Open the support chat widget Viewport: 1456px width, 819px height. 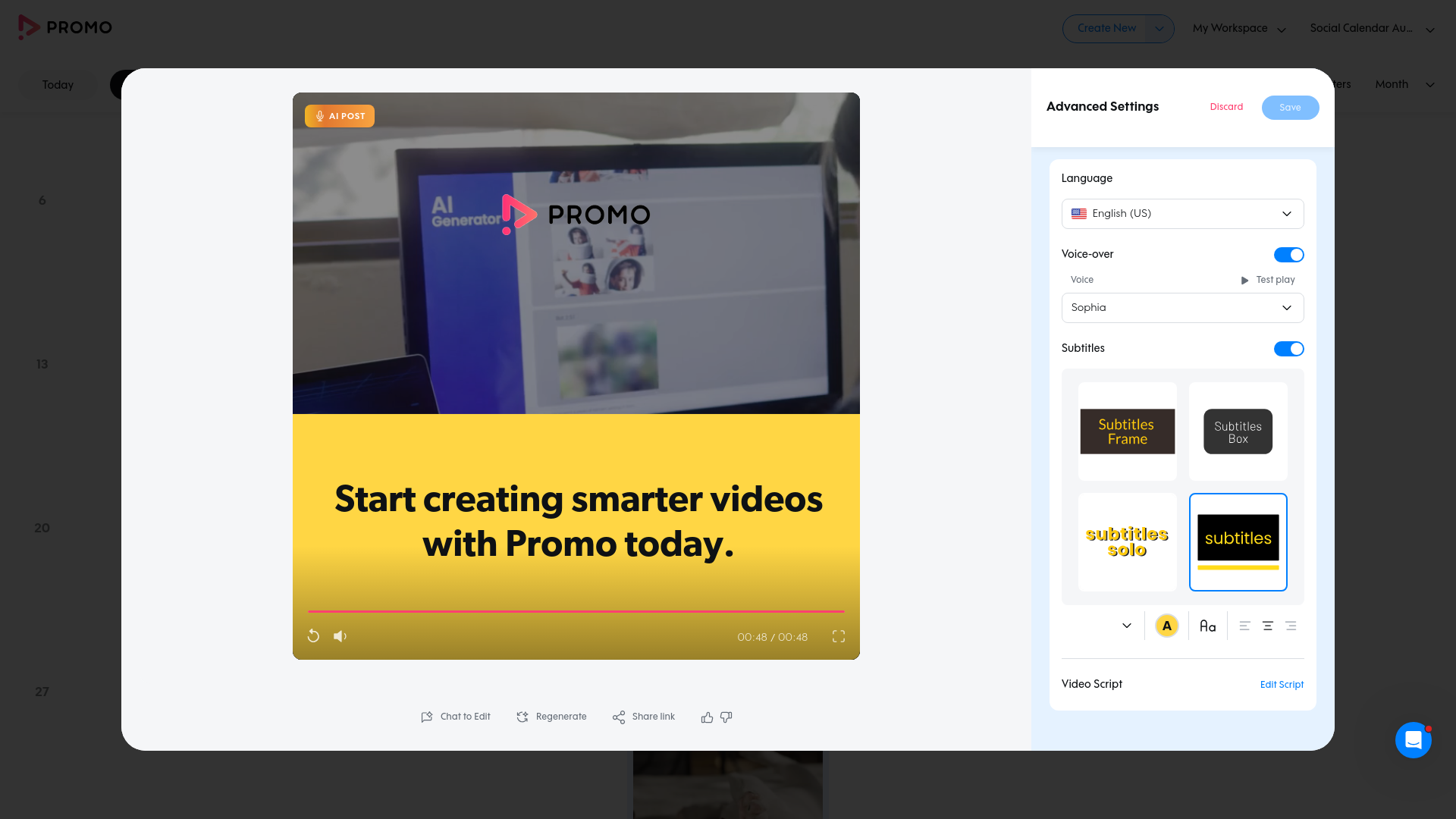coord(1414,740)
